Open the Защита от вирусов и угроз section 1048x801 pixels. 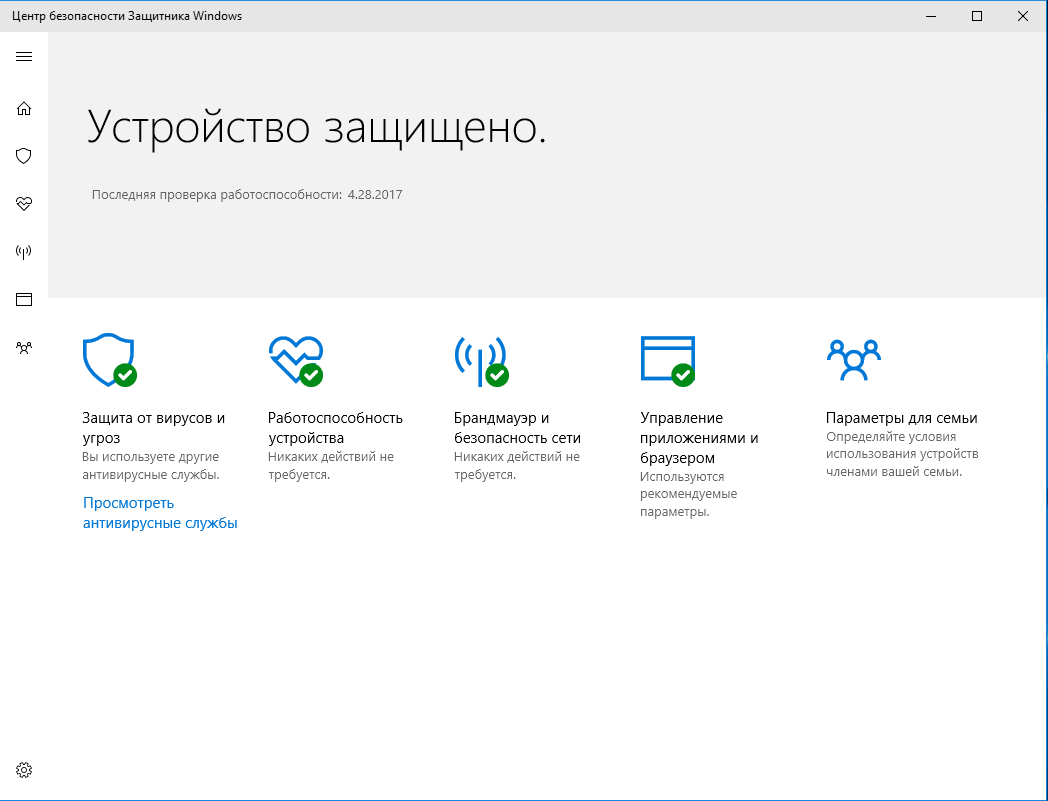pyautogui.click(x=154, y=428)
